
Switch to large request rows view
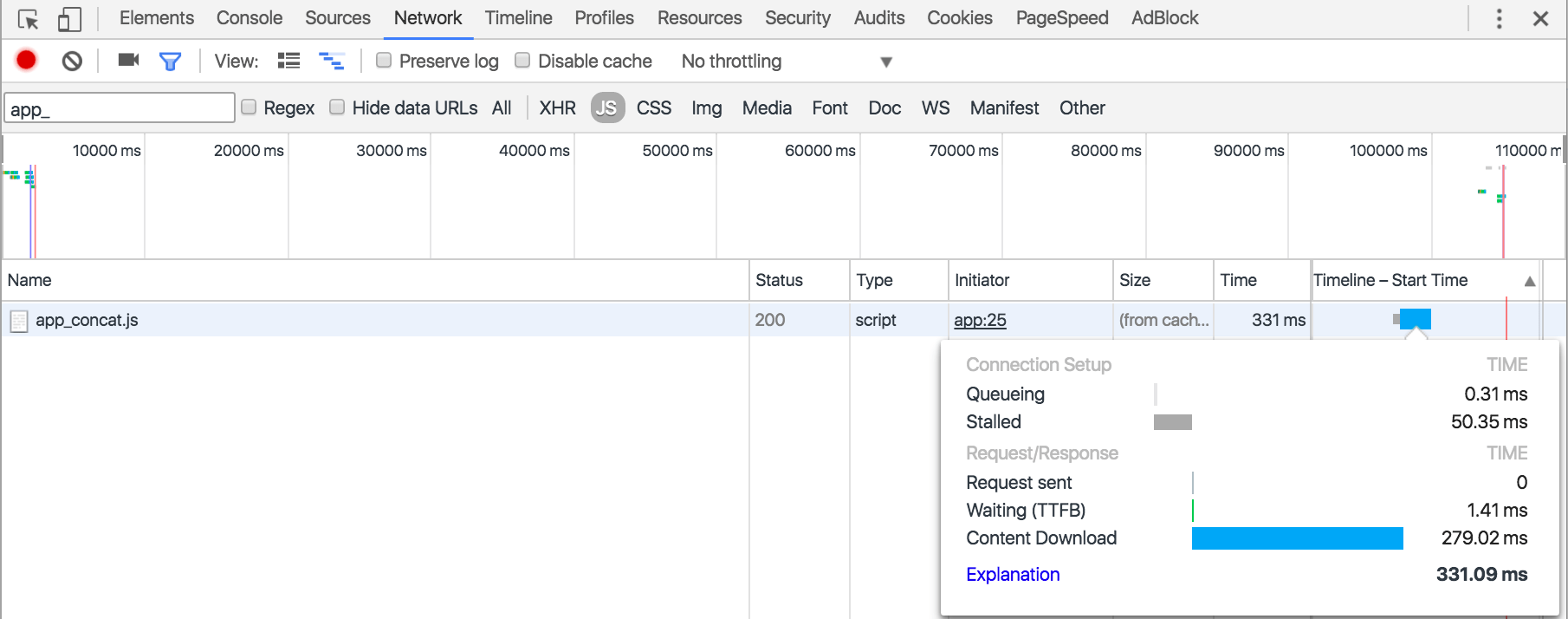(288, 61)
